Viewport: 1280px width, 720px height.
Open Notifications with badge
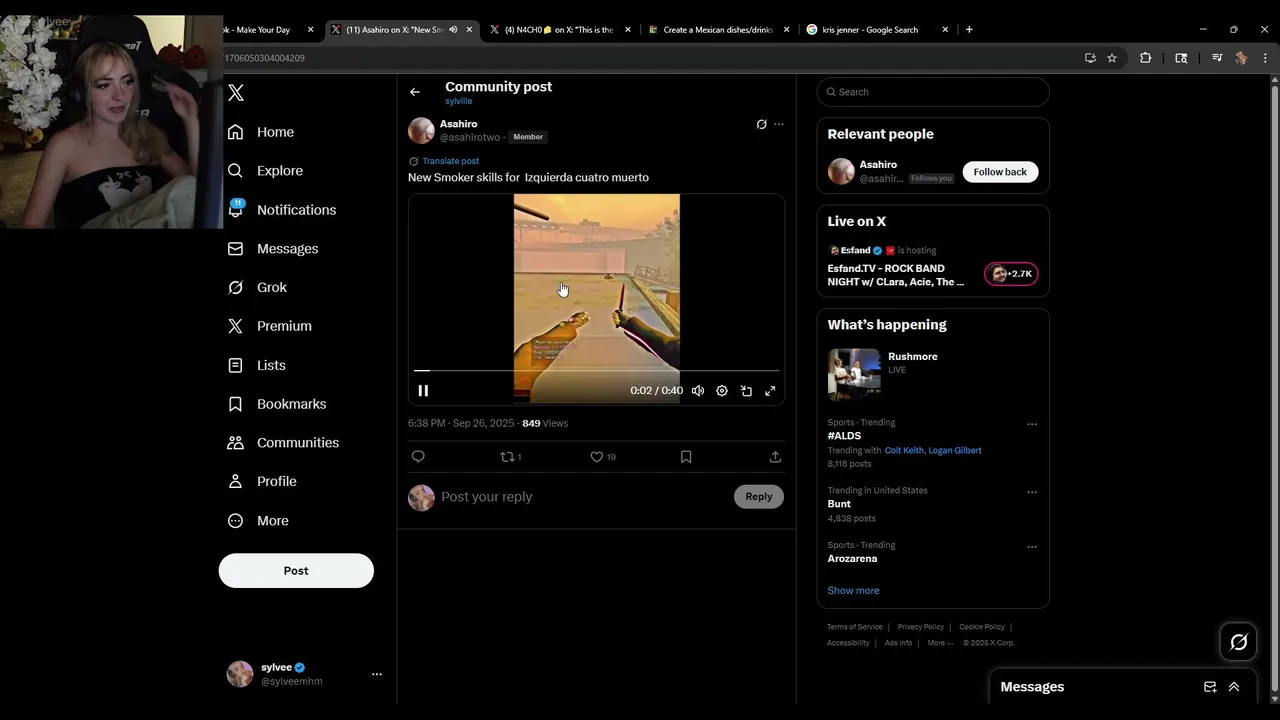pos(282,210)
